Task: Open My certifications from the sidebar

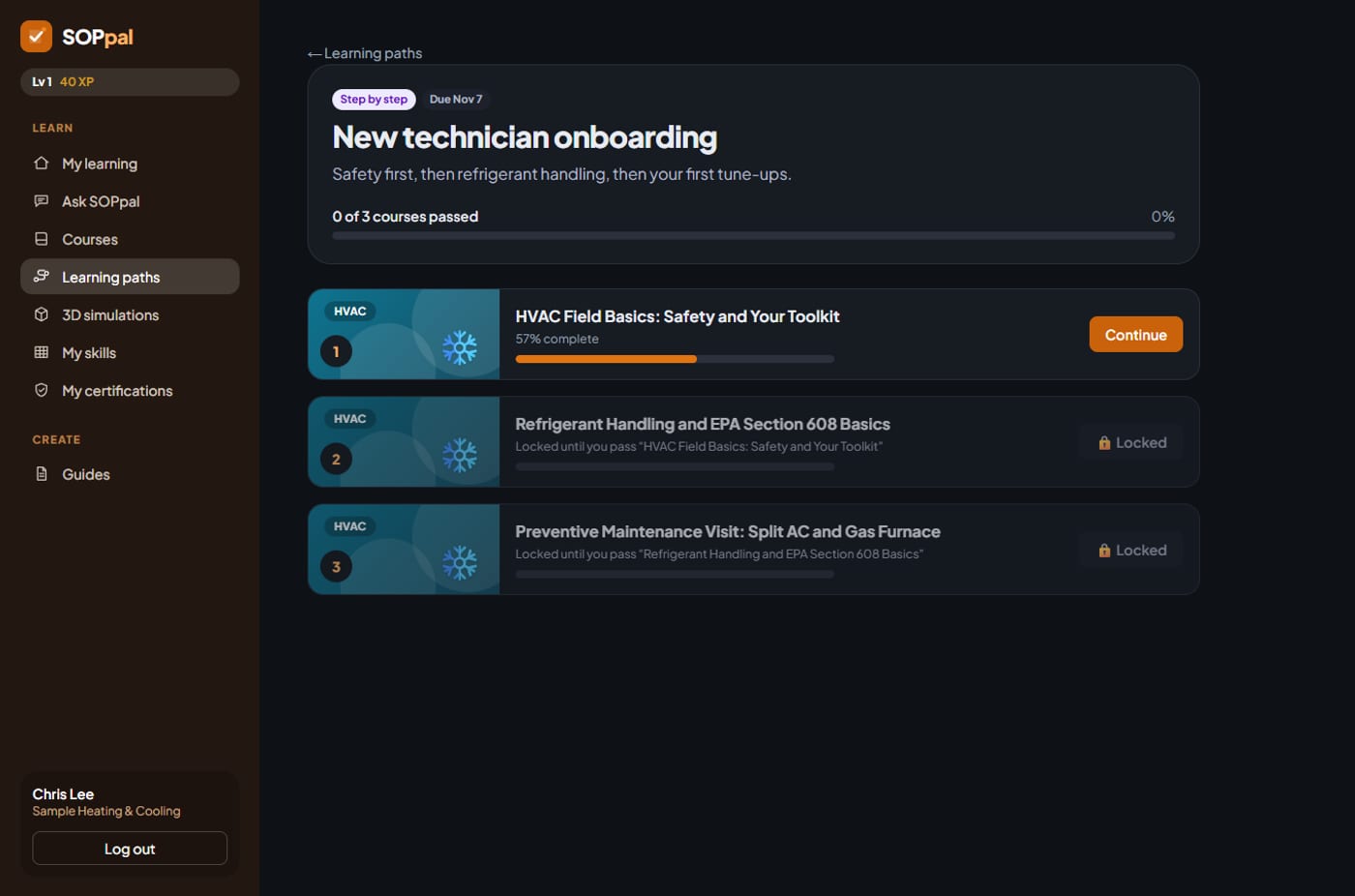Action: (x=130, y=390)
